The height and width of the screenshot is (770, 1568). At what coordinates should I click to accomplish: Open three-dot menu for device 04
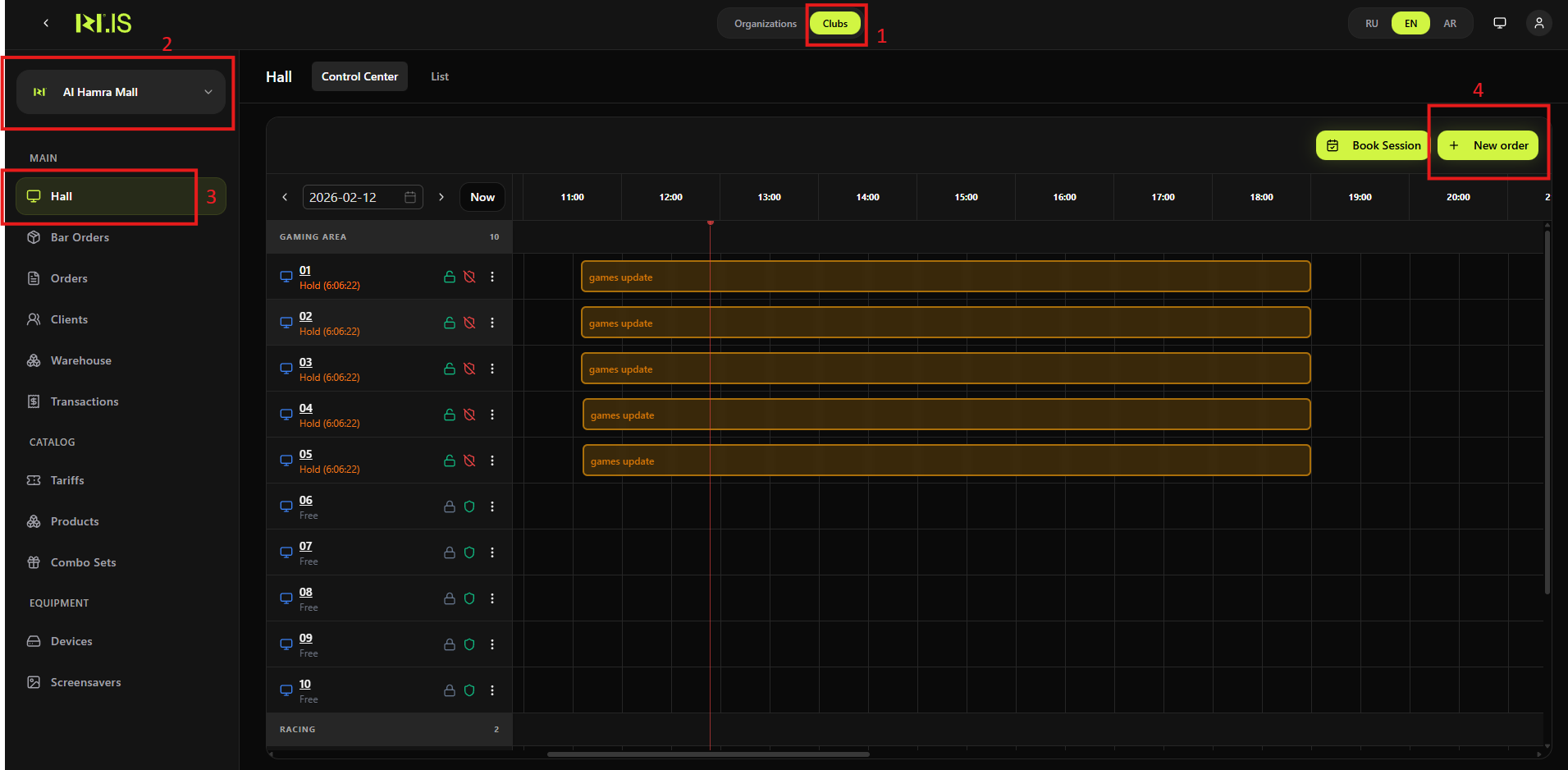492,415
